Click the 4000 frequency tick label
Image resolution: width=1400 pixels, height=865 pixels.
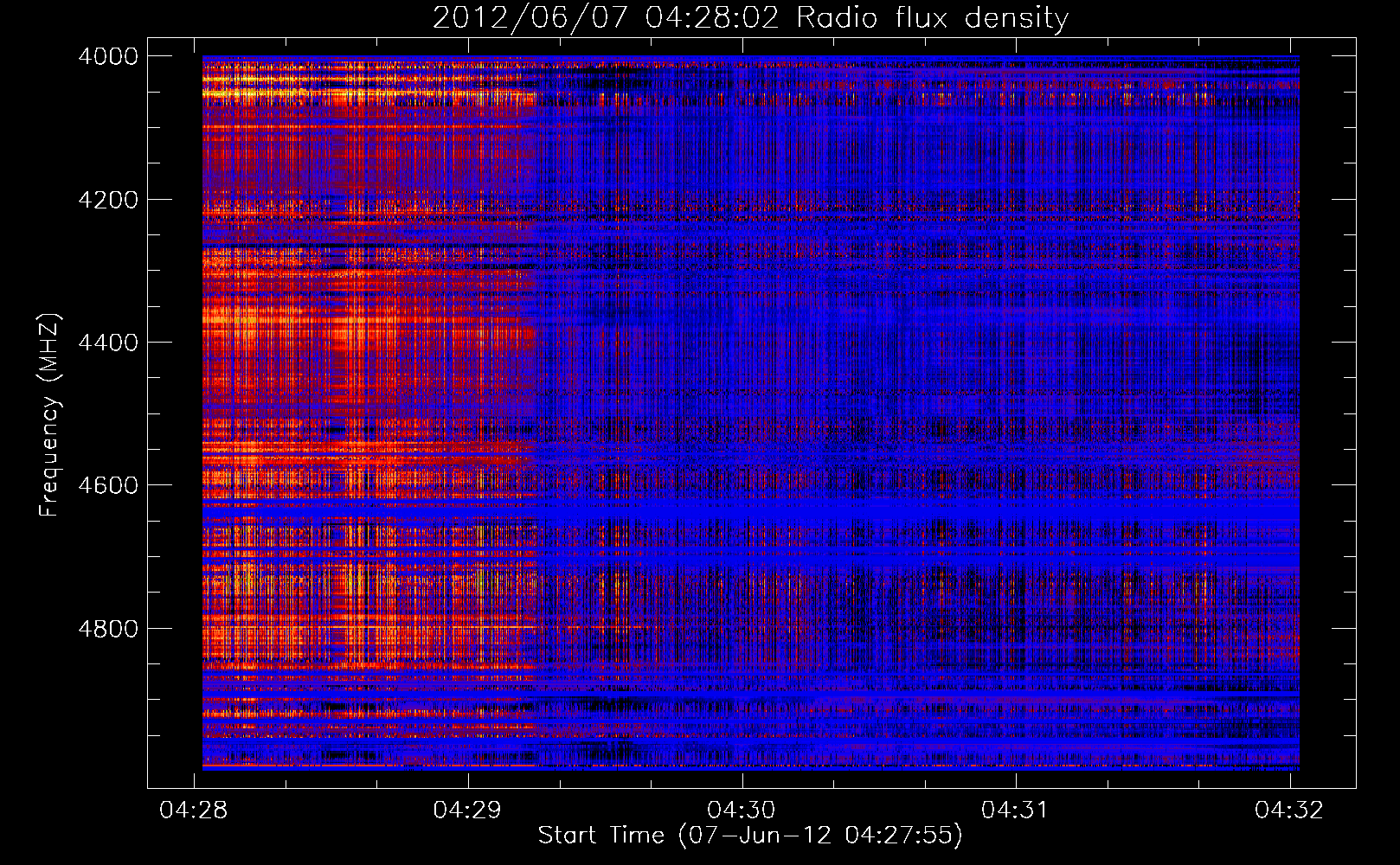(108, 56)
